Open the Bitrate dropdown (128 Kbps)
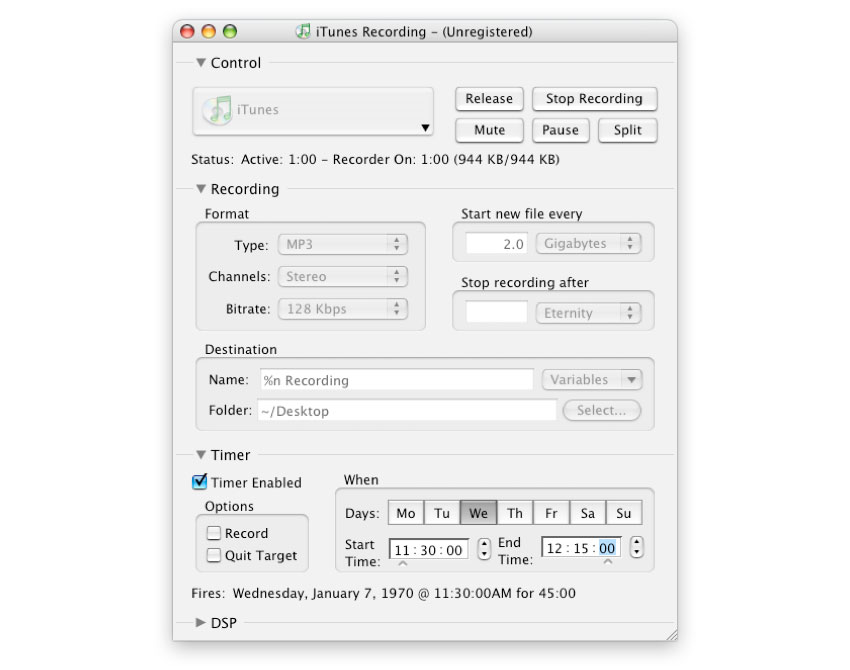Image resolution: width=850 pixels, height=670 pixels. (x=343, y=309)
